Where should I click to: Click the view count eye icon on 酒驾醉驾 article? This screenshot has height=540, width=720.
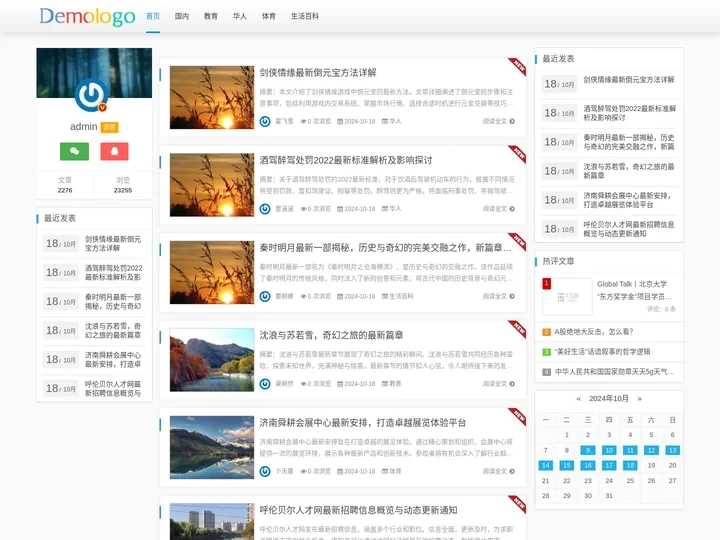[300, 209]
